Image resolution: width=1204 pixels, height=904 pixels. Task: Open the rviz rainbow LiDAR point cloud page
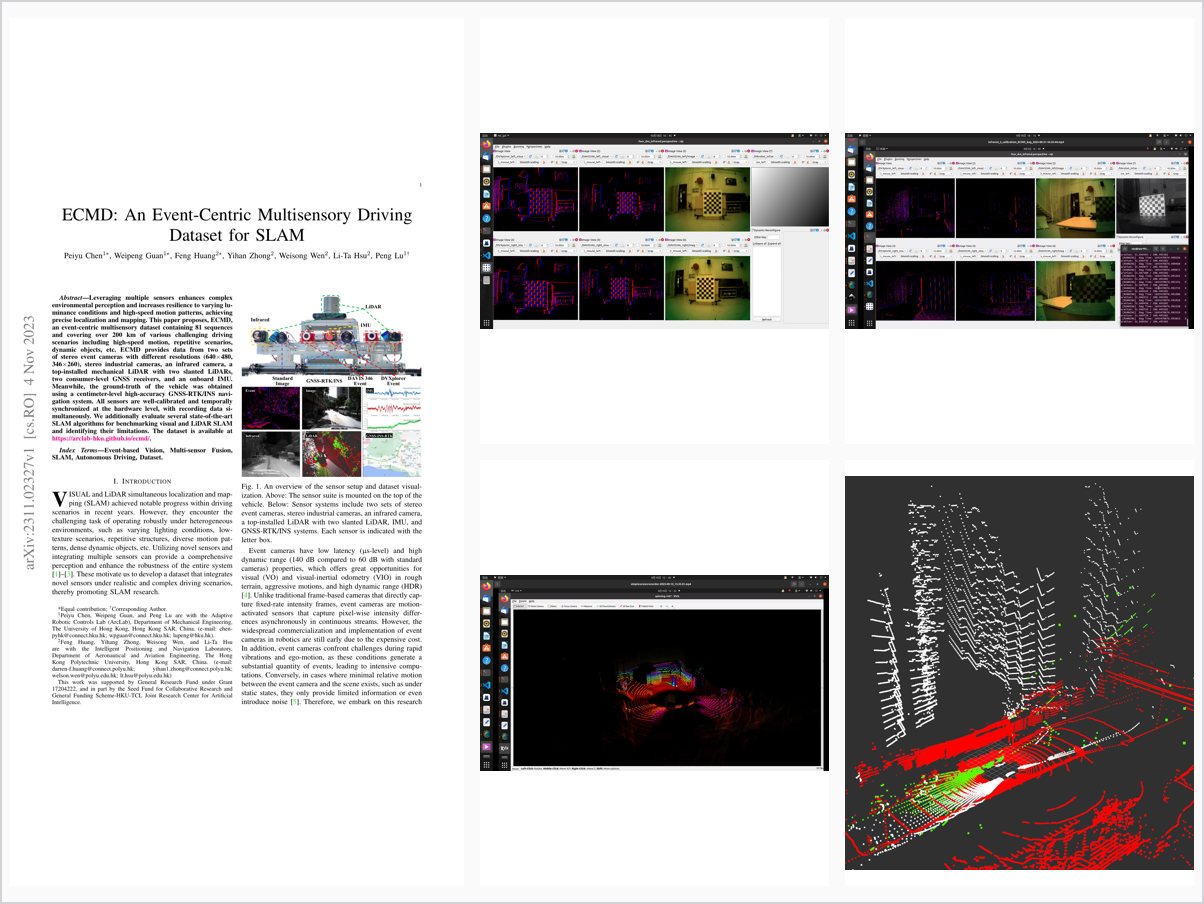click(x=654, y=672)
